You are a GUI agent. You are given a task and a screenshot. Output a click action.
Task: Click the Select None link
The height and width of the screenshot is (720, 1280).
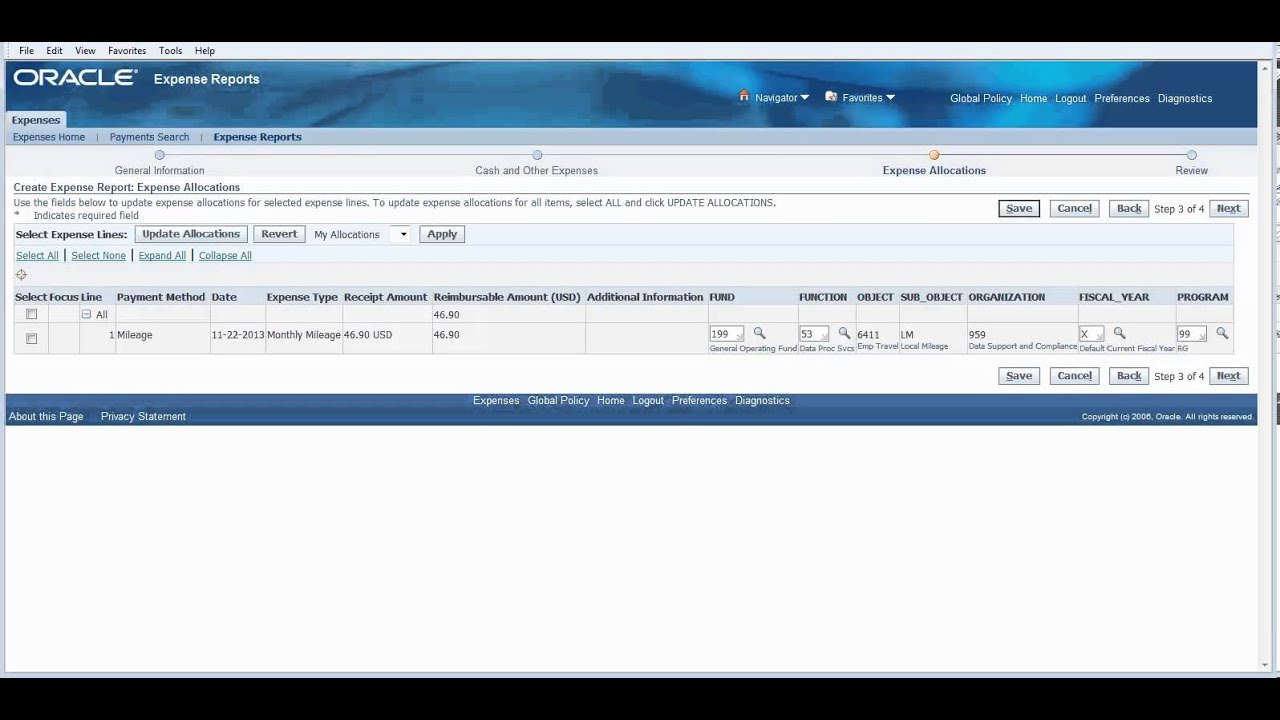pos(98,256)
